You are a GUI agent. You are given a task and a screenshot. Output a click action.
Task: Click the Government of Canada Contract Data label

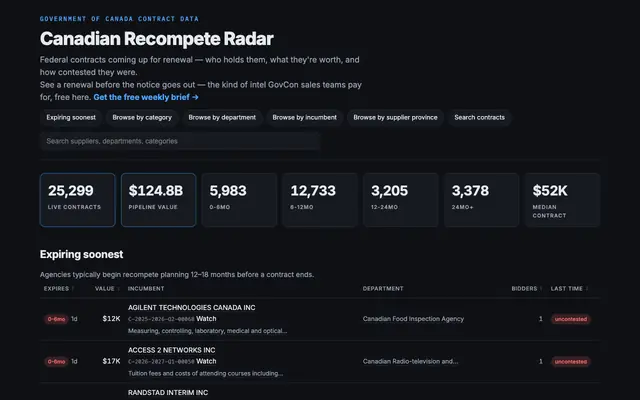click(119, 19)
